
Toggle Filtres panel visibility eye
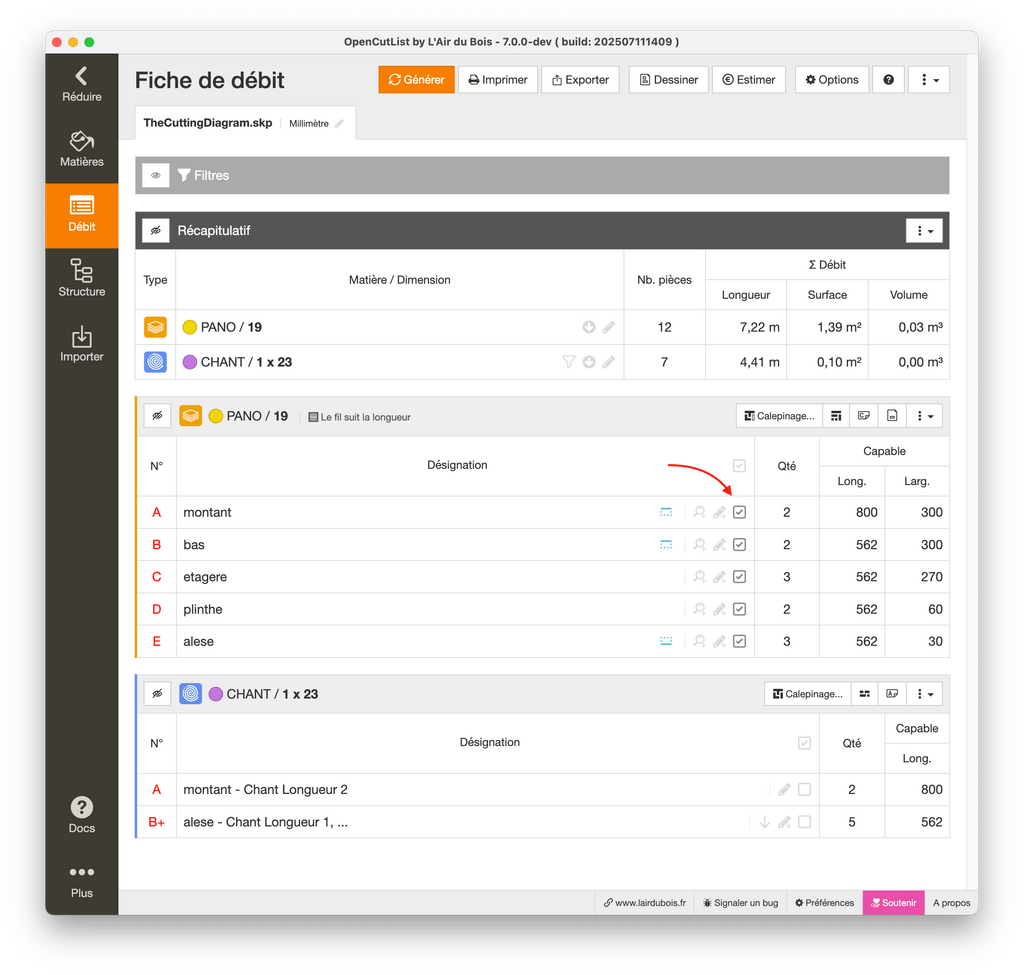(155, 175)
